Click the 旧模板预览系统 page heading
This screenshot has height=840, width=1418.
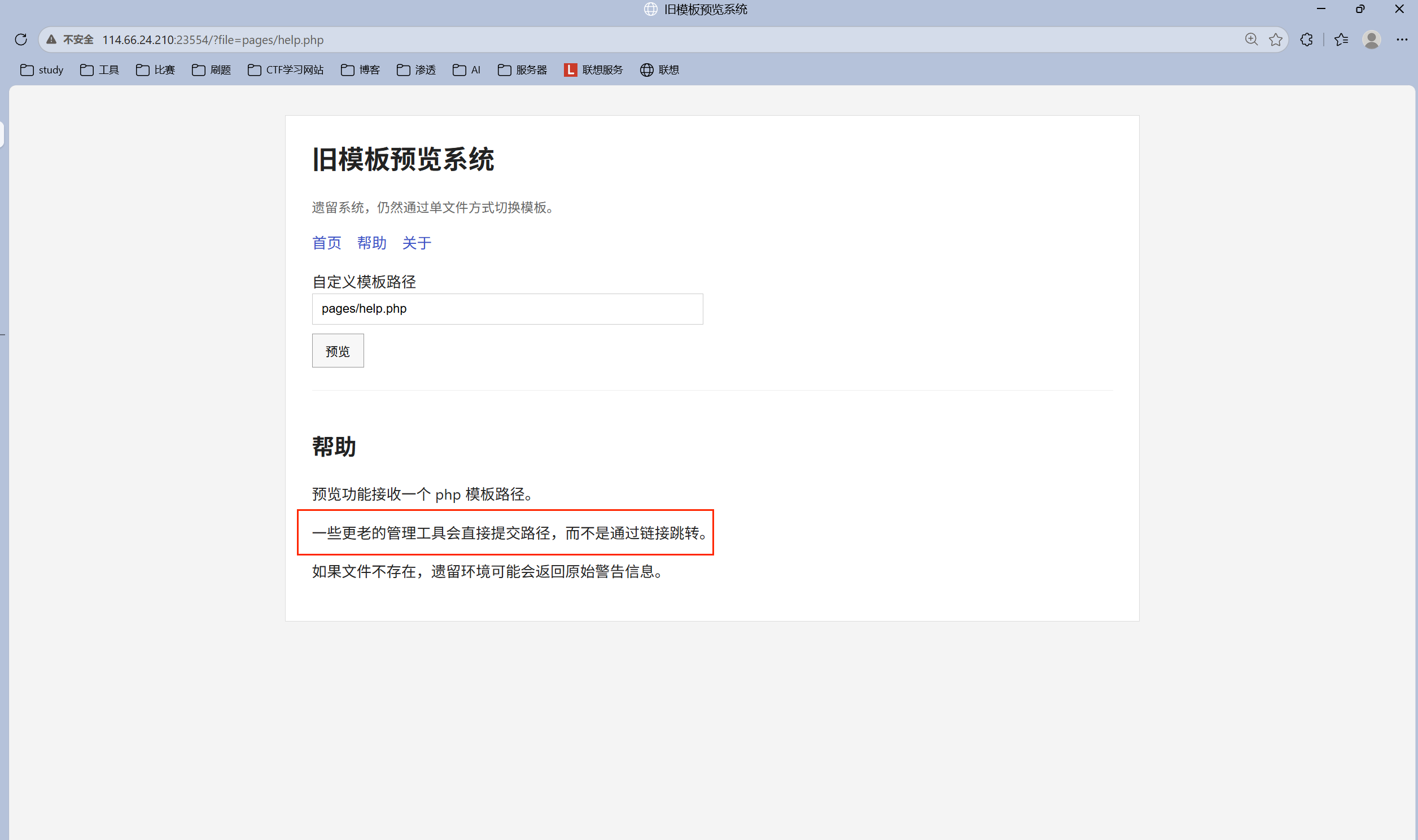click(x=403, y=159)
